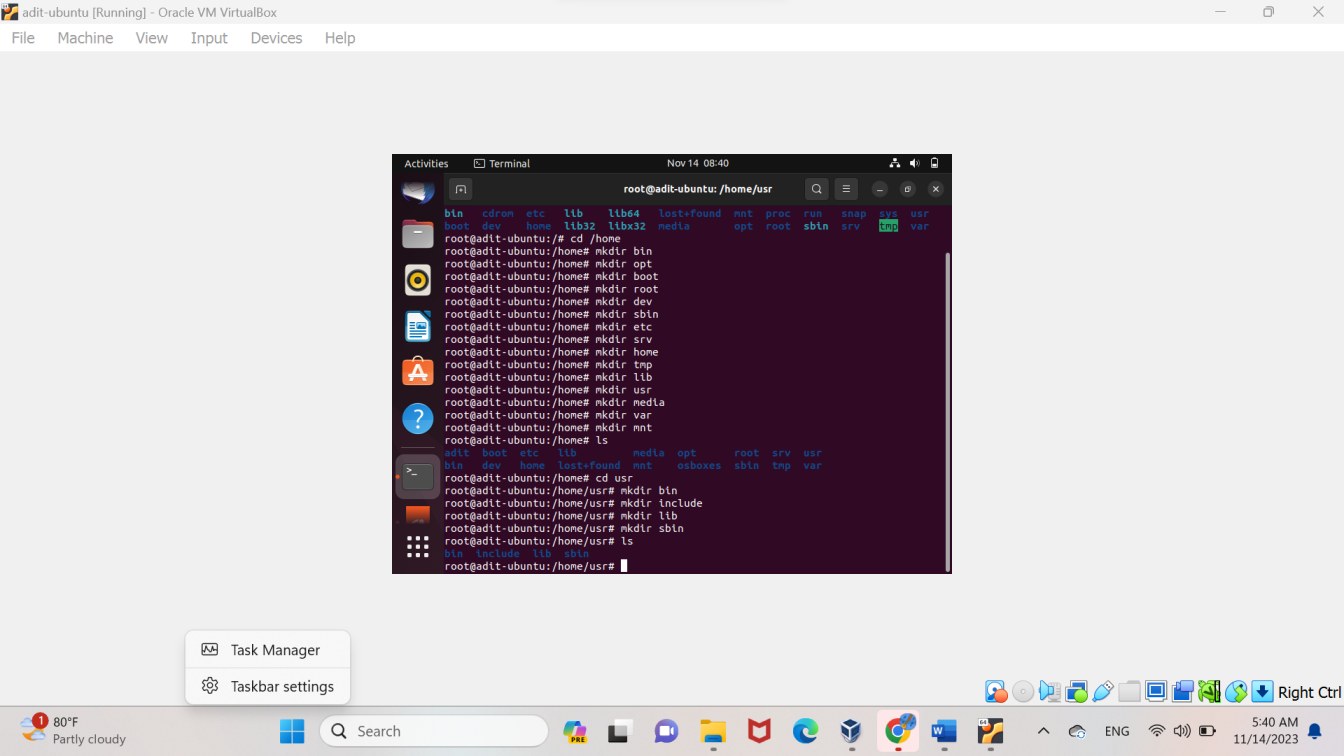
Task: Open the Windows Start button
Action: [x=292, y=732]
